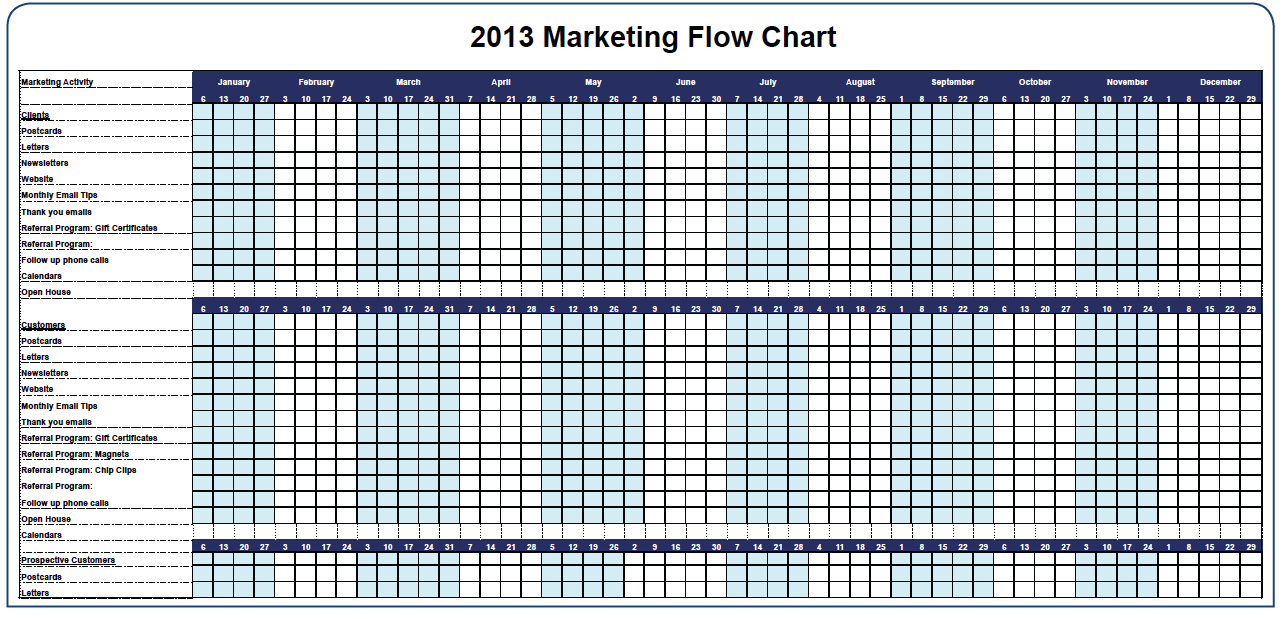This screenshot has height=619, width=1284.
Task: Select the Calendars label under Customers
Action: tap(41, 535)
